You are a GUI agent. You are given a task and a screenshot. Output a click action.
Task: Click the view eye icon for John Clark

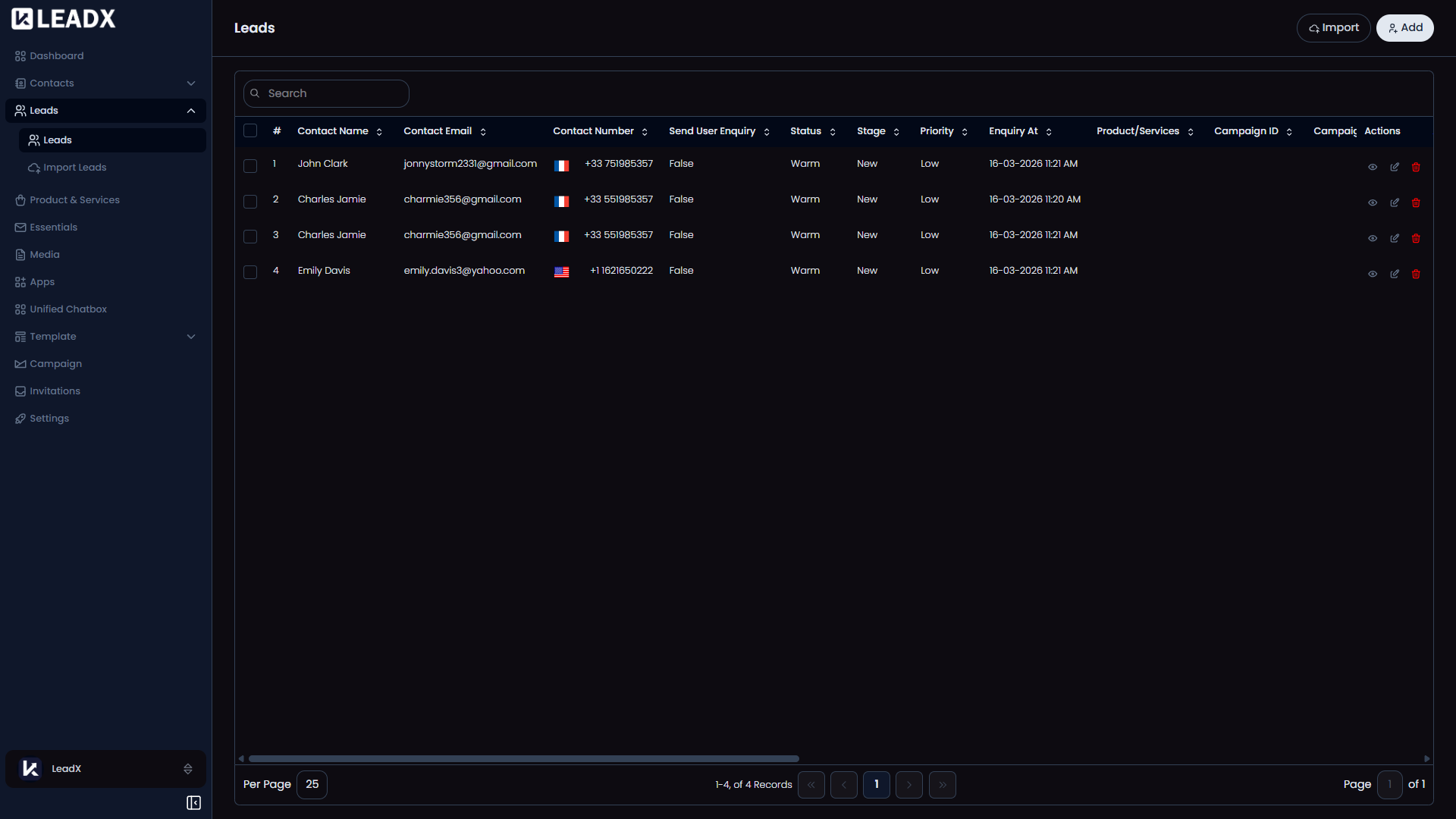tap(1372, 167)
